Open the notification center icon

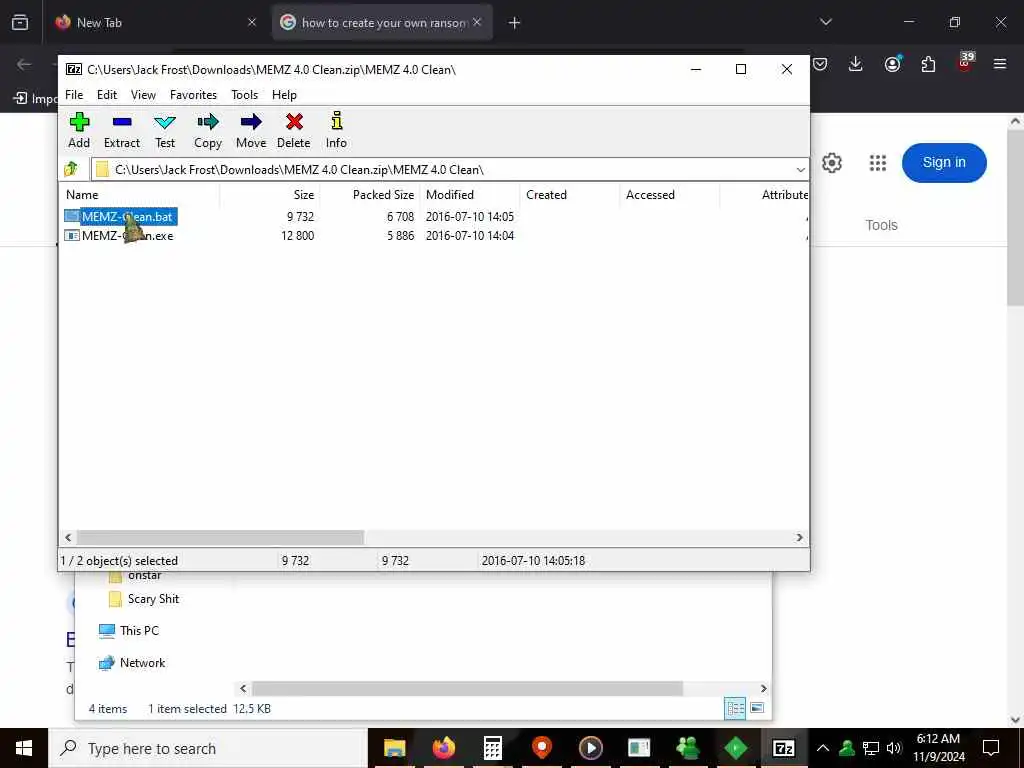[x=991, y=748]
